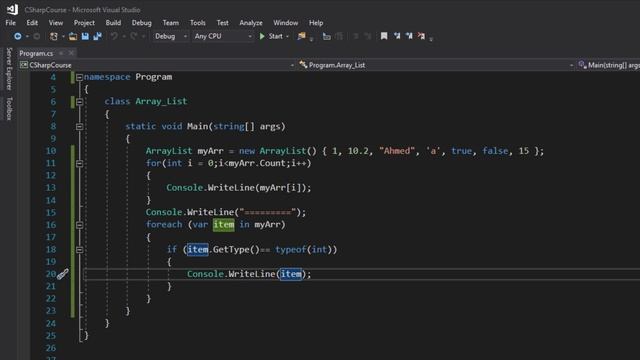This screenshot has width=640, height=360.
Task: Click the Find in Files toolbar icon
Action: click(301, 36)
